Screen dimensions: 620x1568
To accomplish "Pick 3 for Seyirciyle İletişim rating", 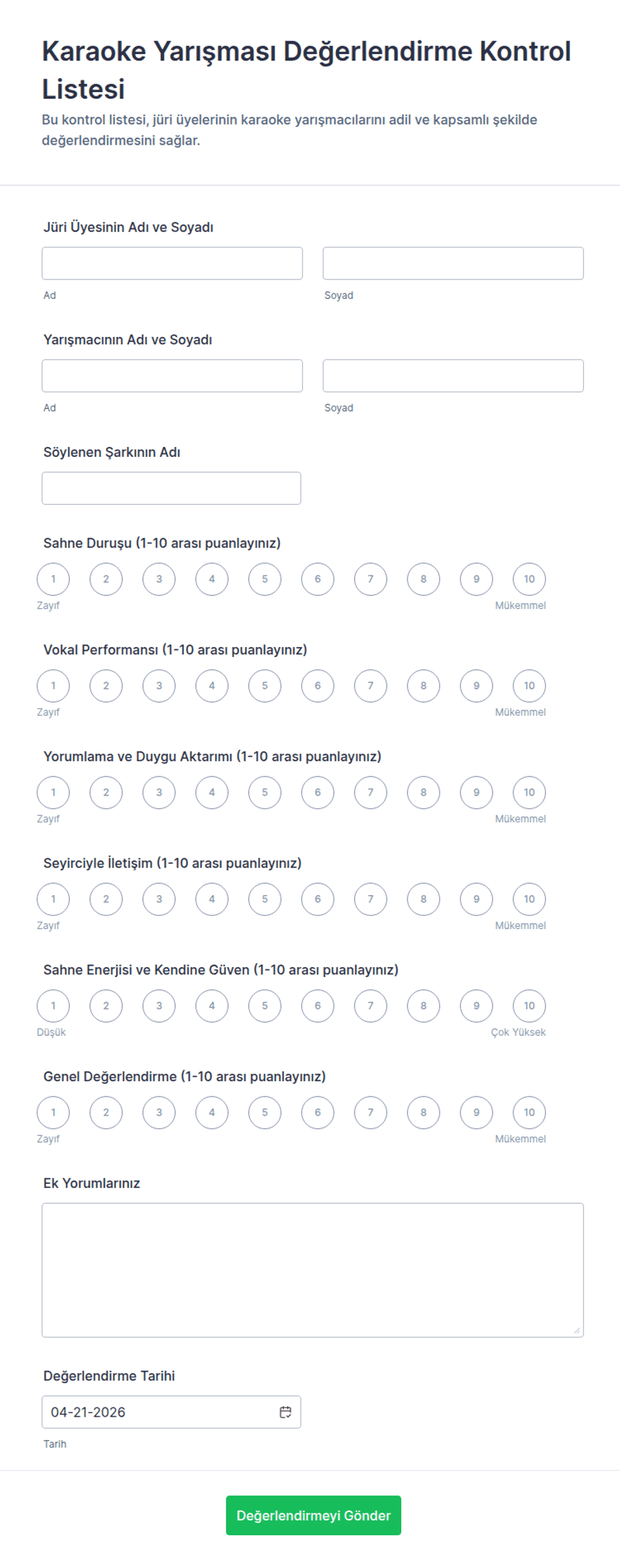I will pos(159,899).
